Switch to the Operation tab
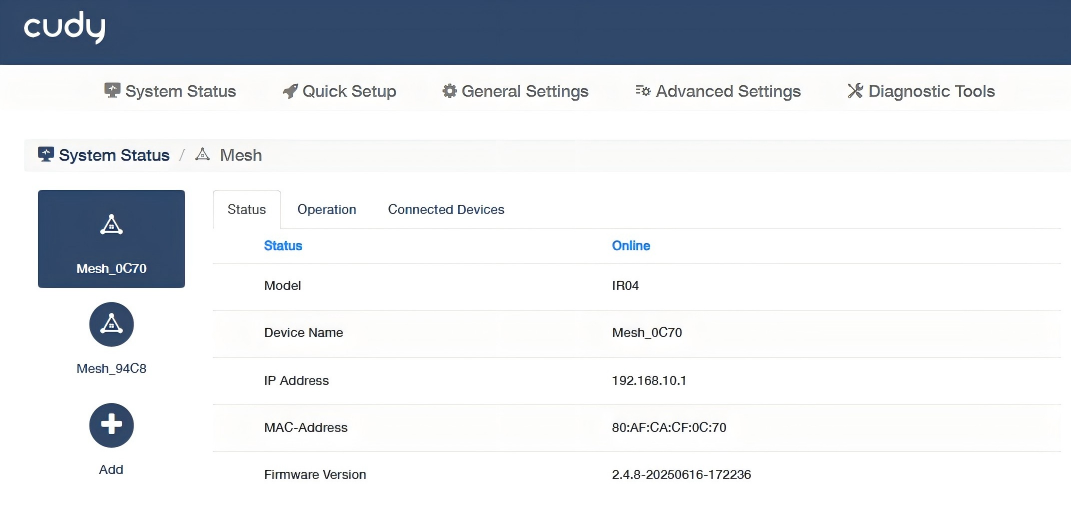Viewport: 1071px width, 522px height. pos(327,210)
